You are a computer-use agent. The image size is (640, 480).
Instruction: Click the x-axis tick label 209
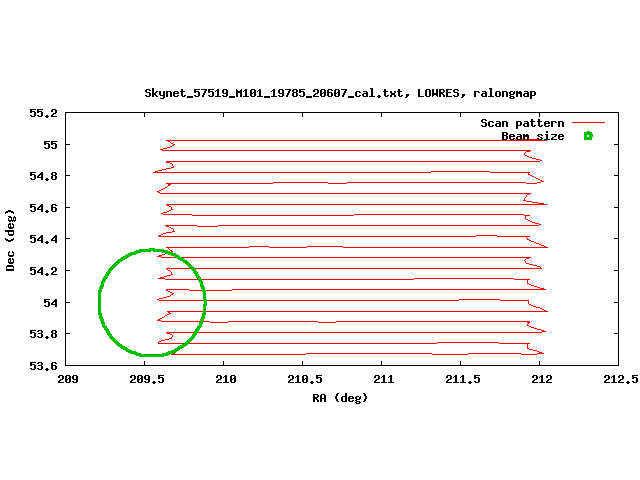coord(68,379)
